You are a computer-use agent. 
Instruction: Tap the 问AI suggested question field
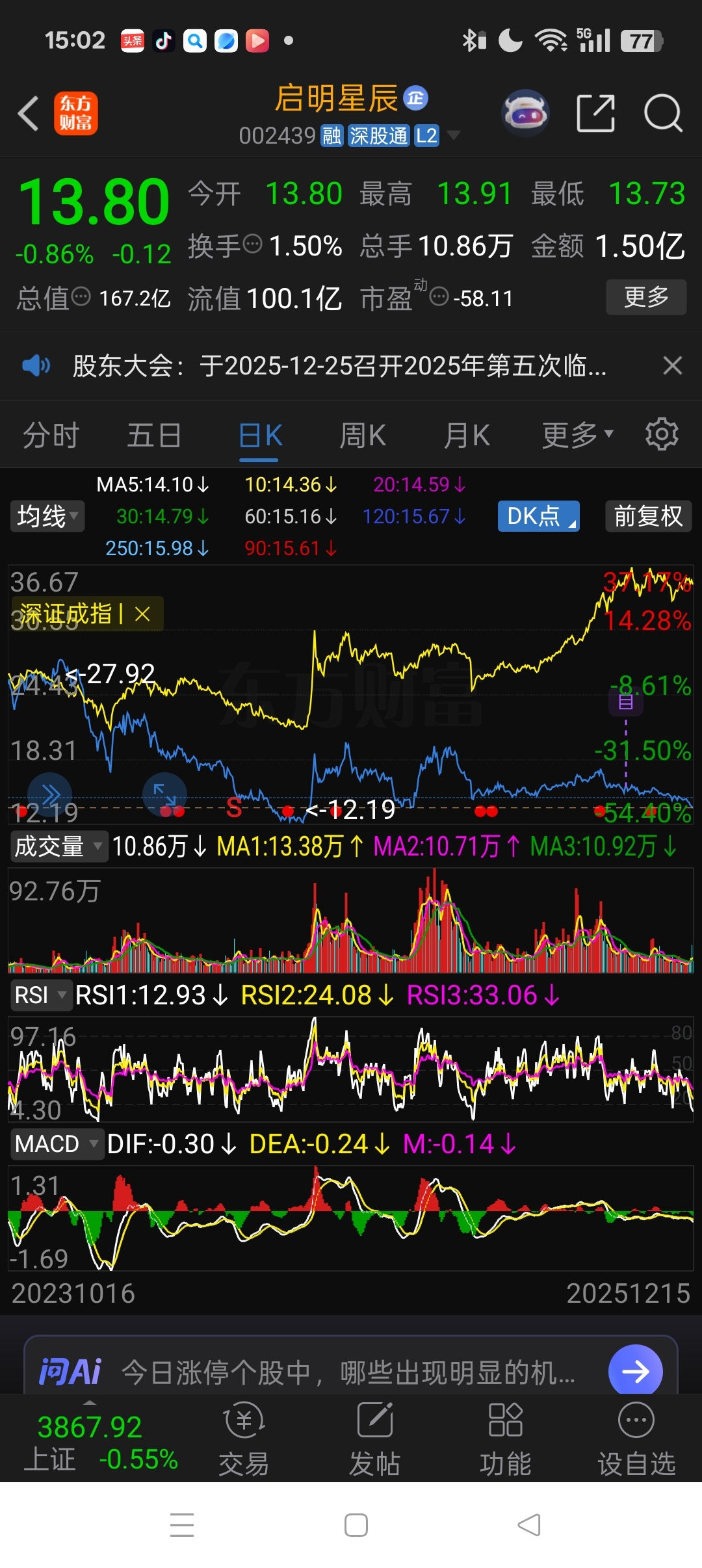348,1372
